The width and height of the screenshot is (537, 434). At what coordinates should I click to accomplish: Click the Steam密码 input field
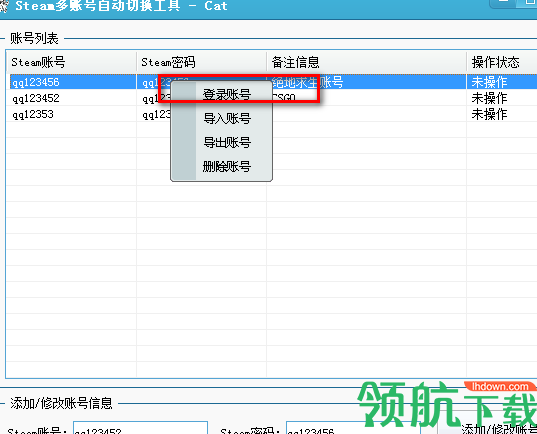point(353,428)
